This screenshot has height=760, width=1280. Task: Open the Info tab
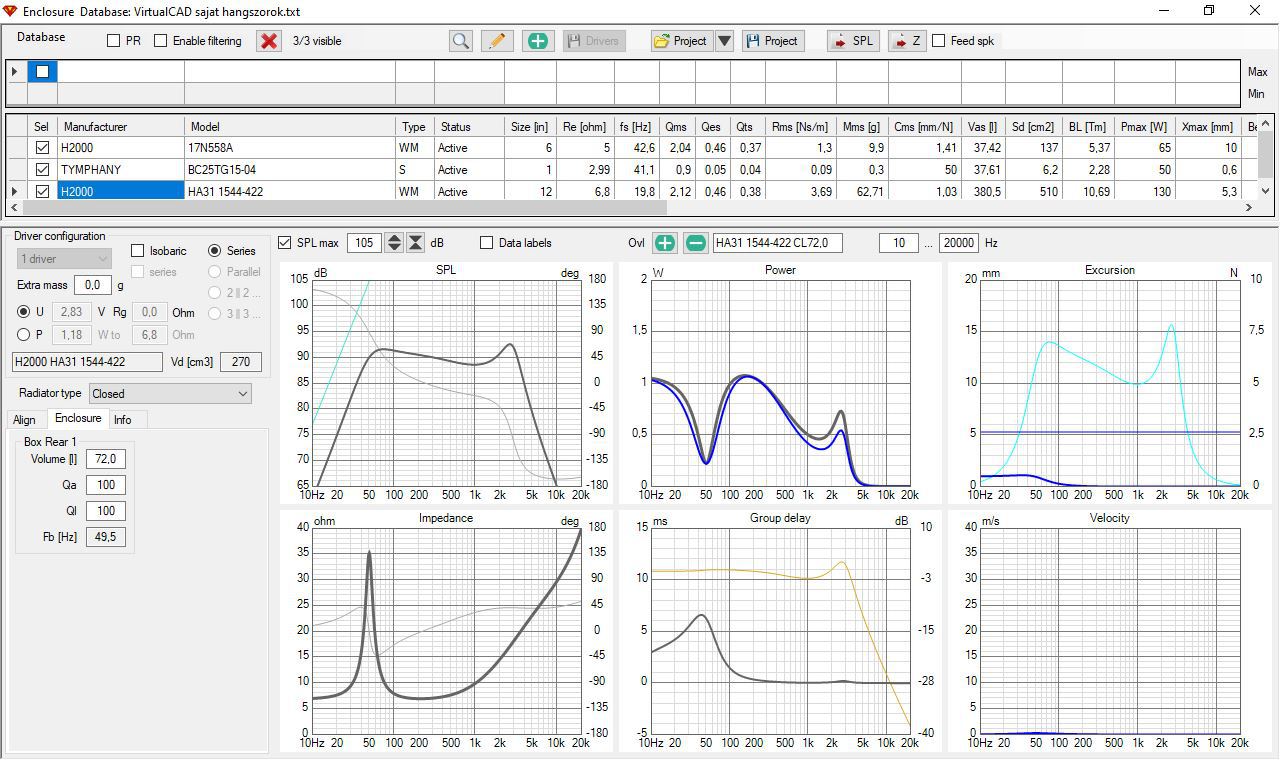pos(122,420)
